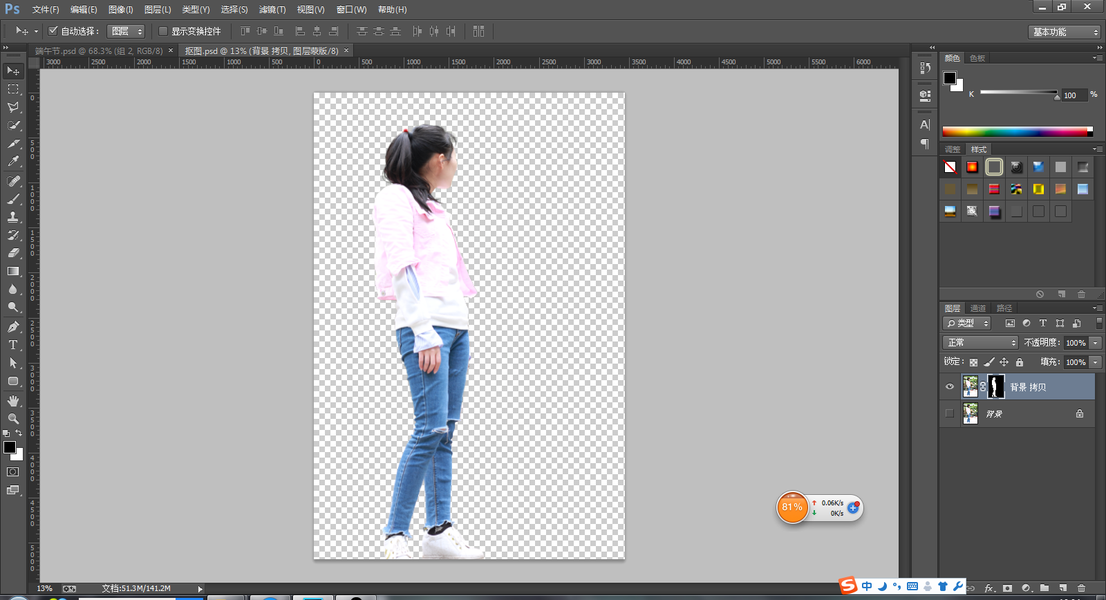Image resolution: width=1106 pixels, height=600 pixels.
Task: Hide the 背景 拷贝 layer
Action: tap(949, 386)
